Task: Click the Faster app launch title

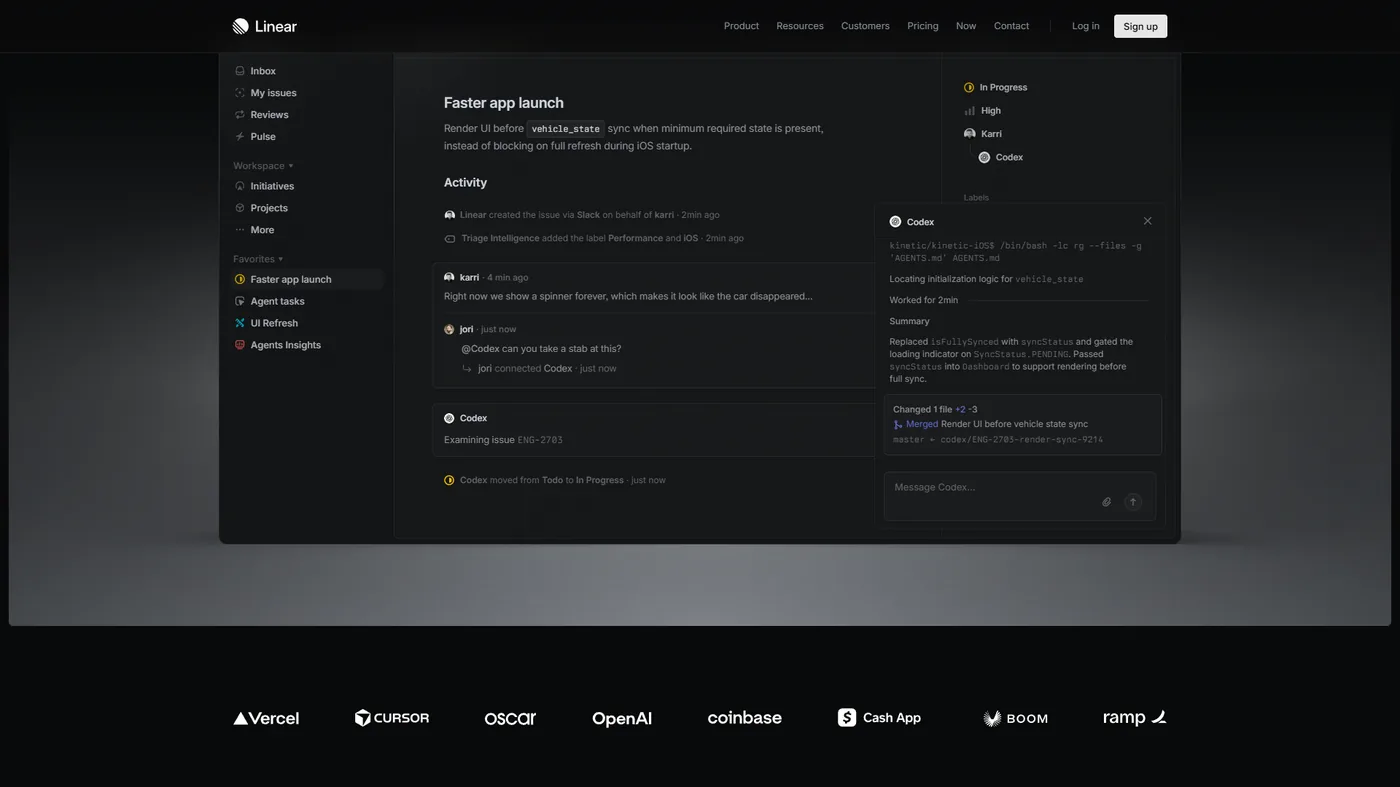Action: [x=504, y=103]
